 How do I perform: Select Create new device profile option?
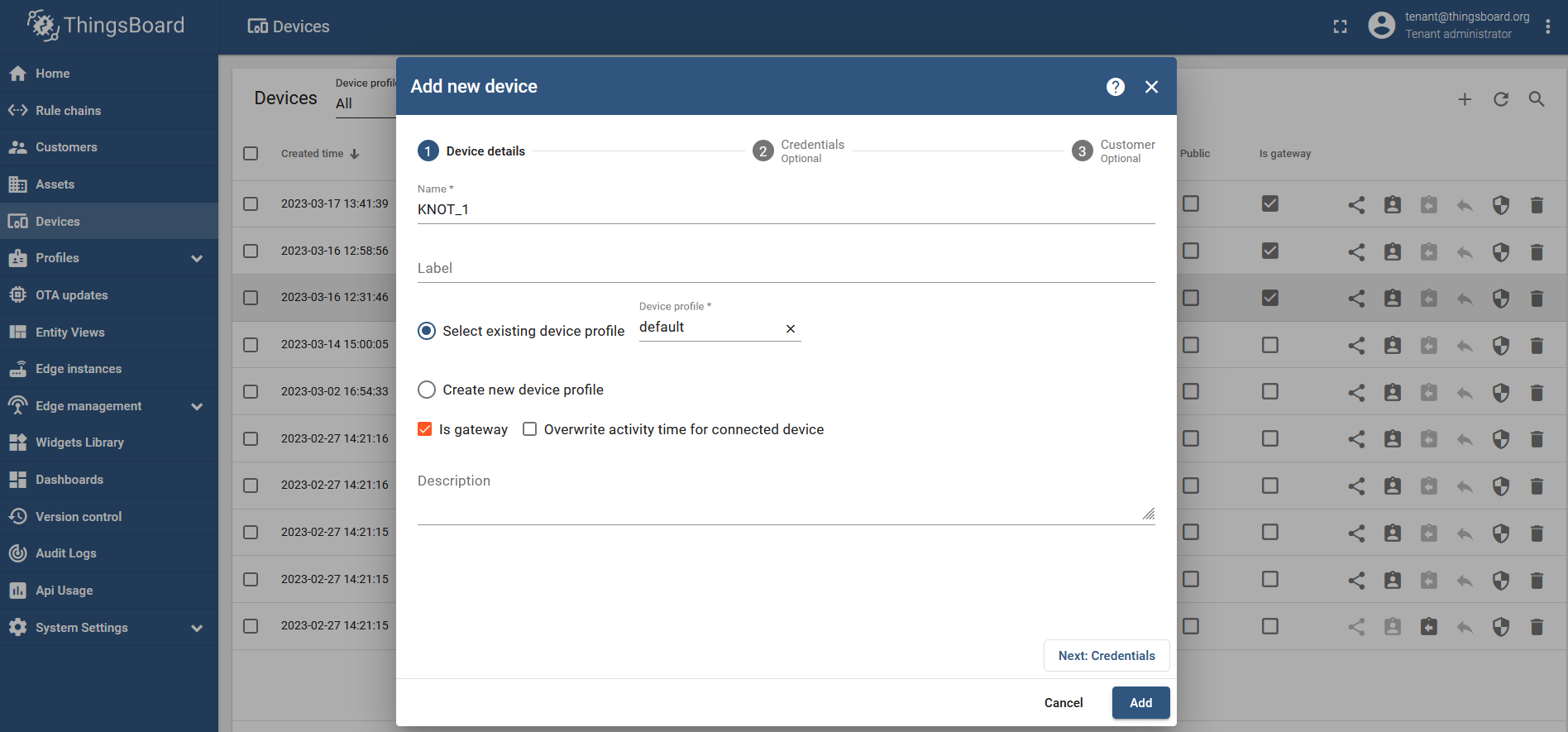[x=427, y=390]
